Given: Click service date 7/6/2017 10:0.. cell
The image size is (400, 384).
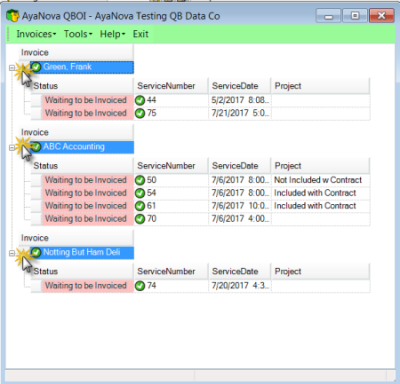Looking at the screenshot, I should coord(240,206).
